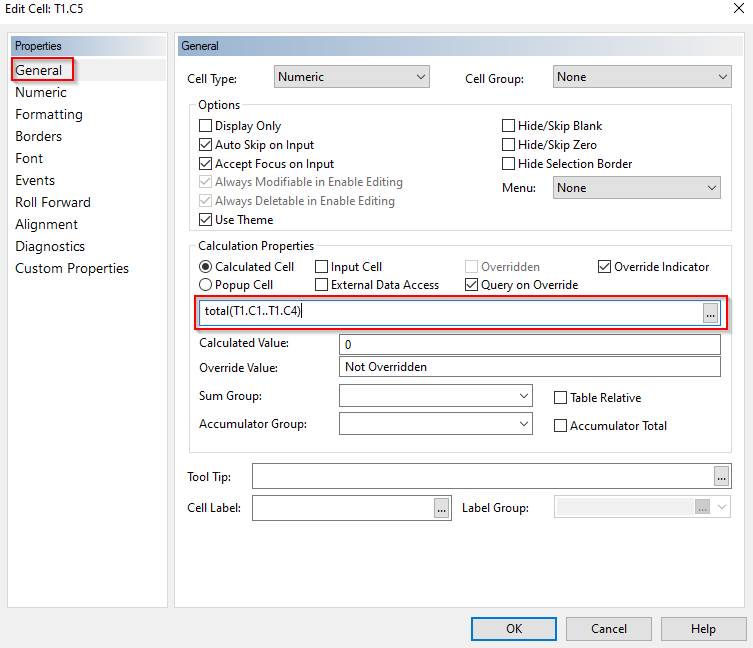Toggle the Hide/Skip Zero checkbox
The image size is (753, 648).
point(509,145)
